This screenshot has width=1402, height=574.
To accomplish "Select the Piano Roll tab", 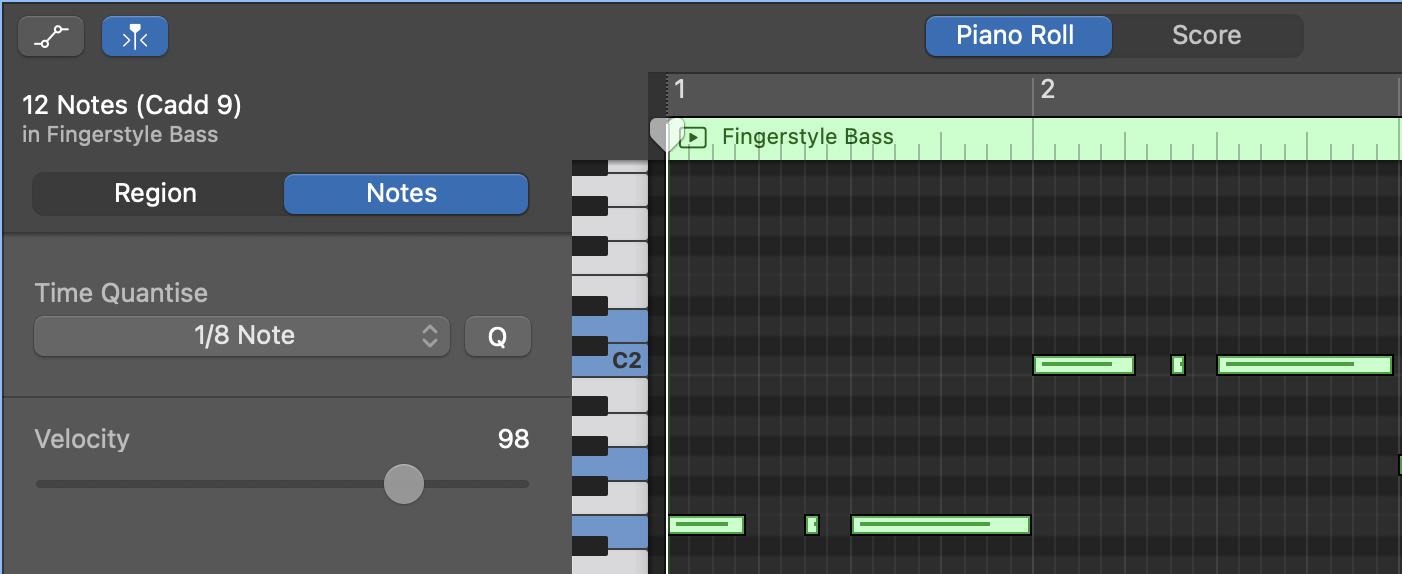I will coord(1017,36).
